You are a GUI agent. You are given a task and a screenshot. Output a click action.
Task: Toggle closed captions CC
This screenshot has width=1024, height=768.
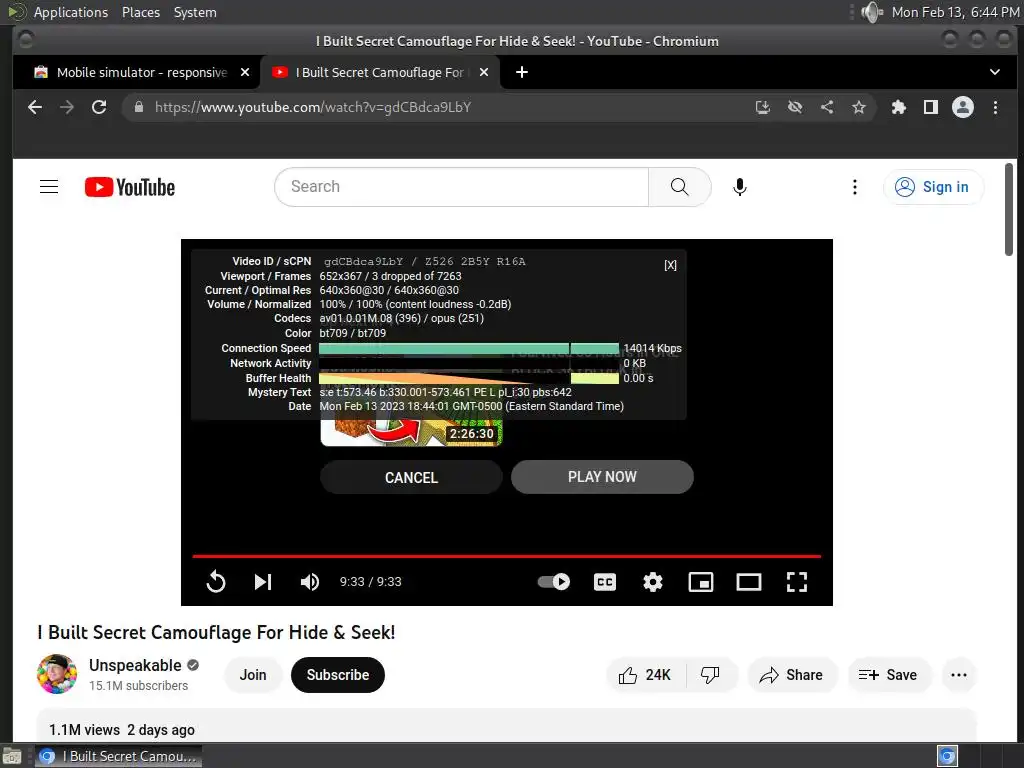point(605,581)
